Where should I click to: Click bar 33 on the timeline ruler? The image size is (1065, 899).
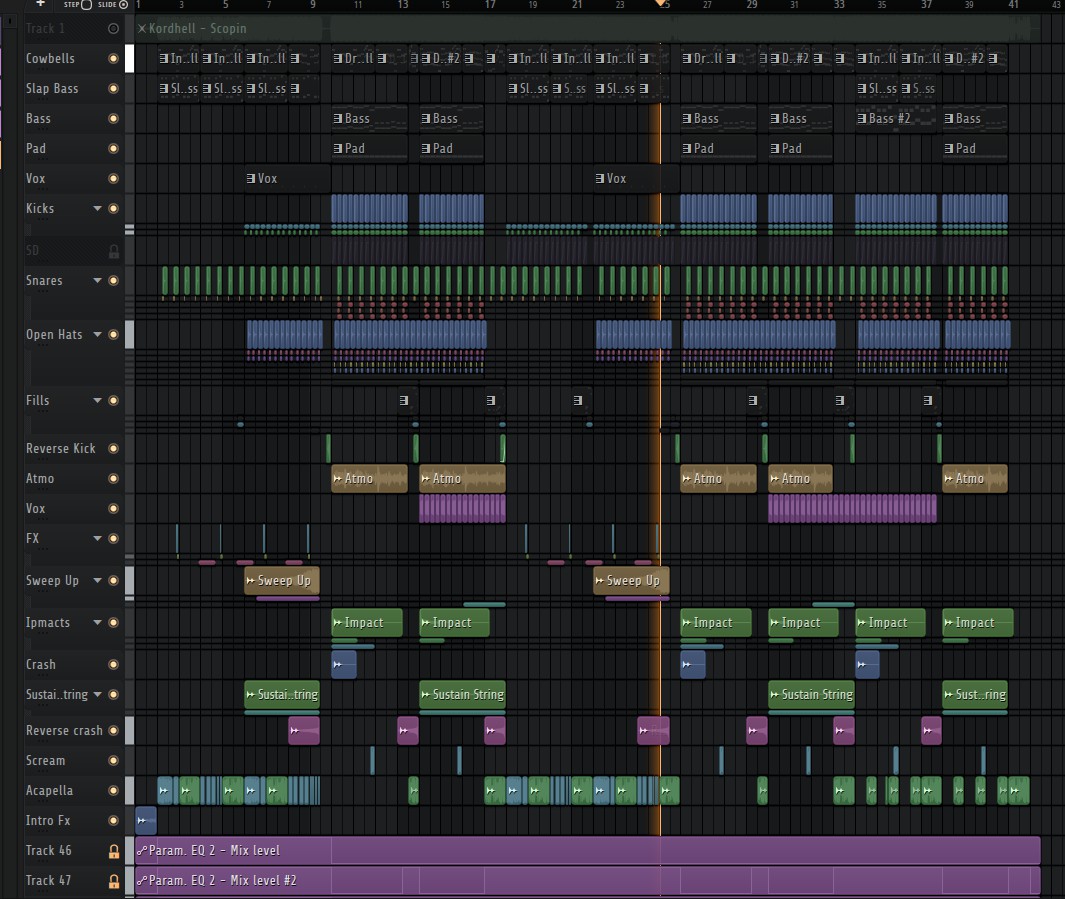coord(839,5)
